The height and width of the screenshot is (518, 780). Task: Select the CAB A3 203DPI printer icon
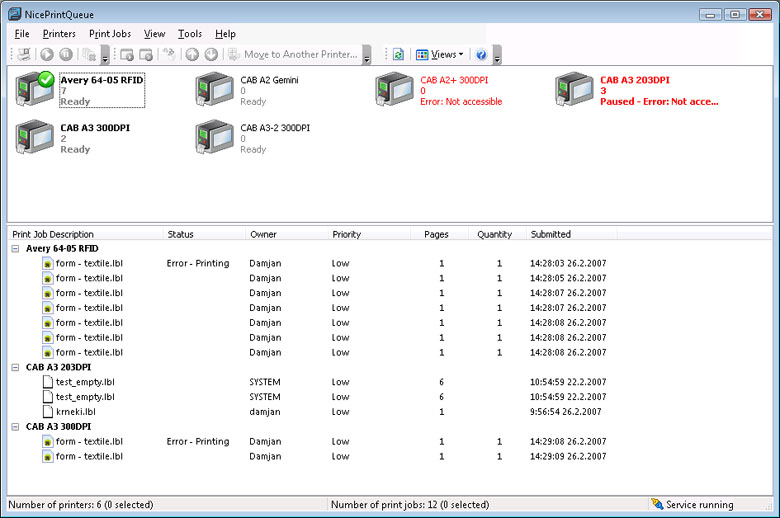coord(575,89)
